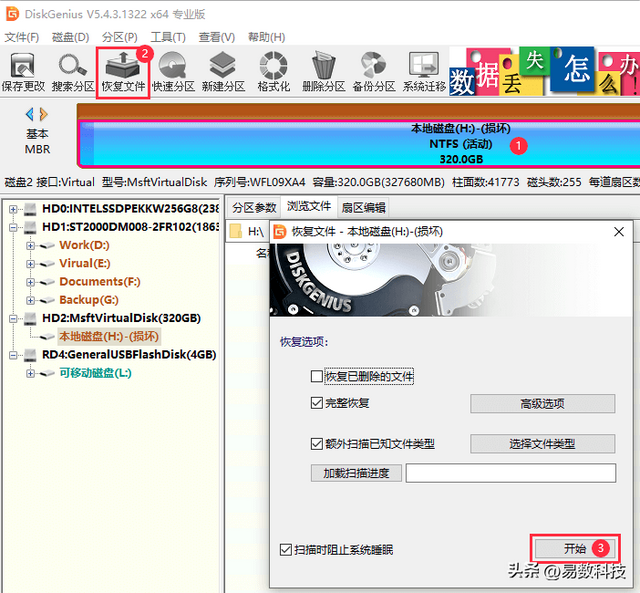This screenshot has height=593, width=640.
Task: Select Documents(F:) in the disk tree
Action: pyautogui.click(x=100, y=282)
